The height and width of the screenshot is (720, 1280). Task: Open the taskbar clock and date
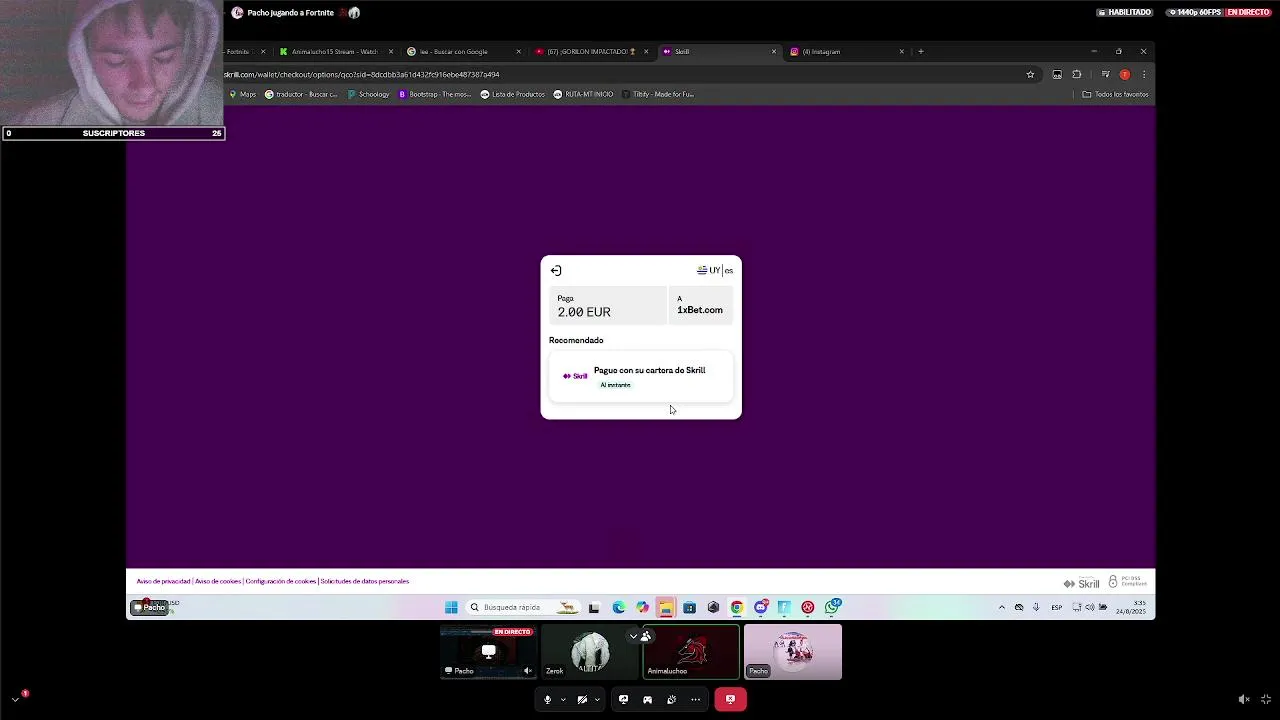pyautogui.click(x=1131, y=607)
